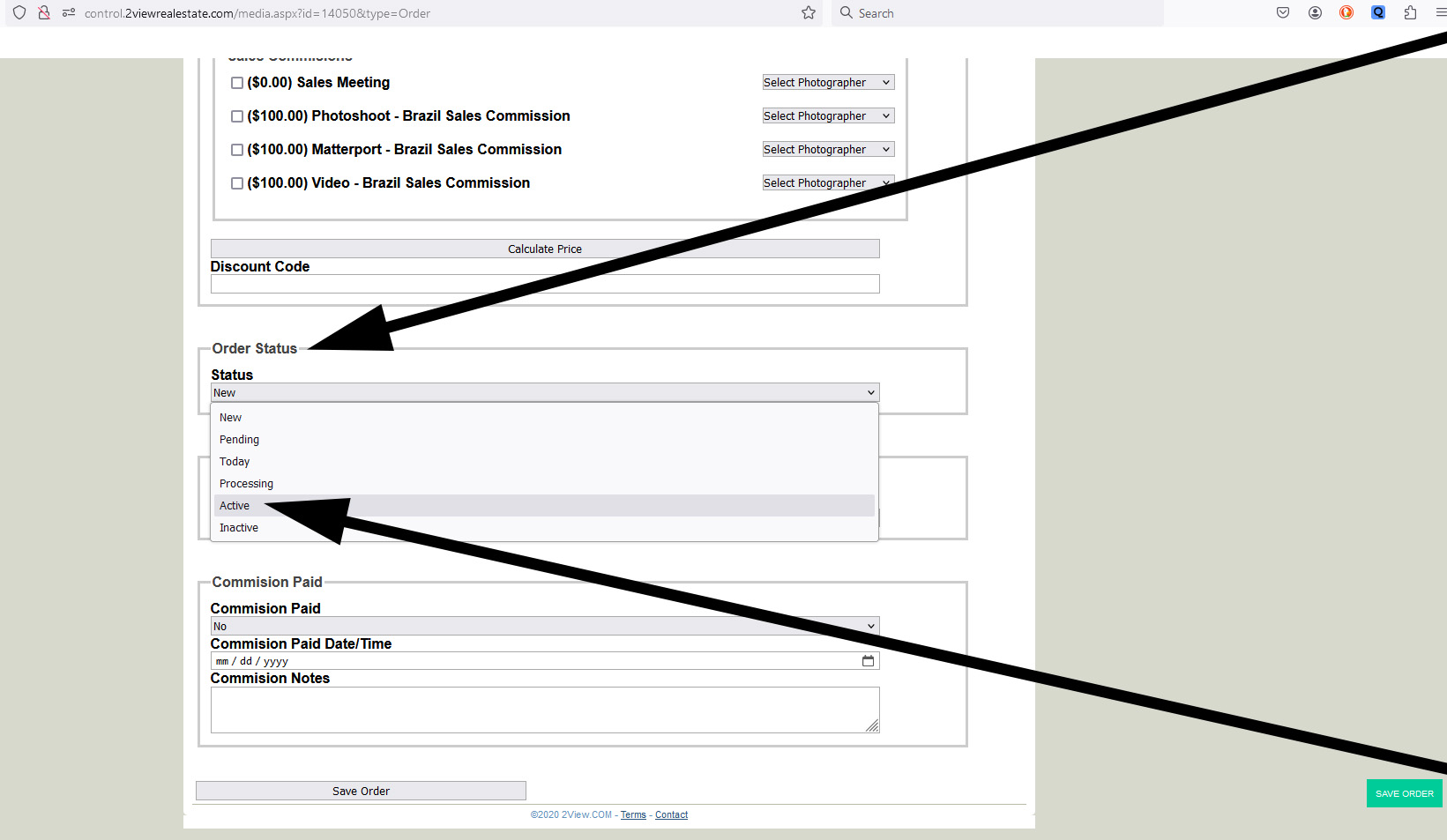Click into the Discount Code field
Screen dimensions: 1447x840
click(544, 284)
